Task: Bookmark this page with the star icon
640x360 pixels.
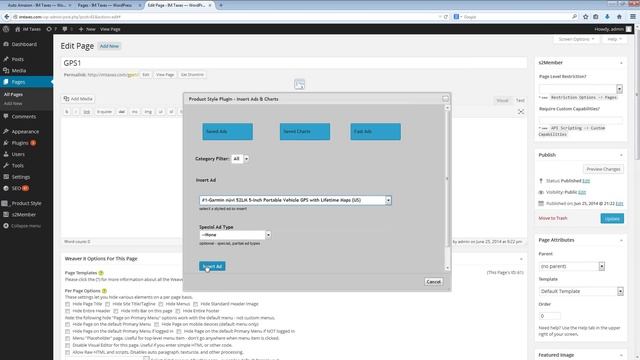Action: tap(586, 17)
